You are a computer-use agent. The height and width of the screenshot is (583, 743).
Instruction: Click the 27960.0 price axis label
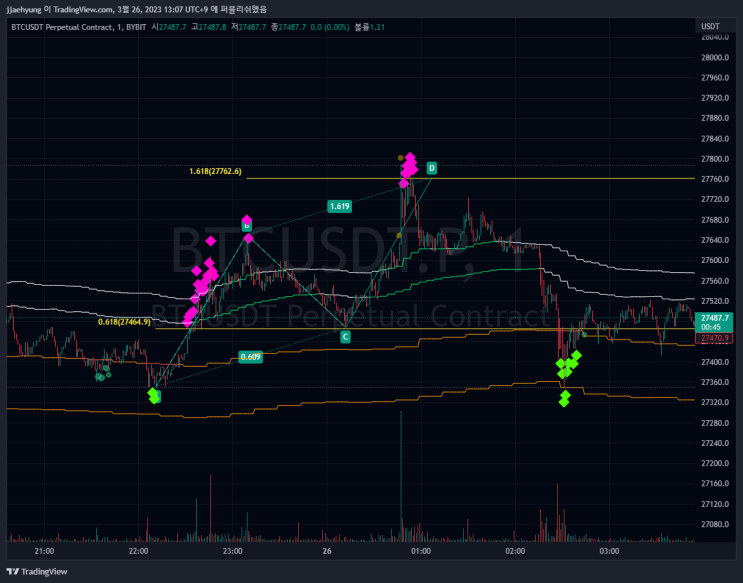pyautogui.click(x=715, y=78)
